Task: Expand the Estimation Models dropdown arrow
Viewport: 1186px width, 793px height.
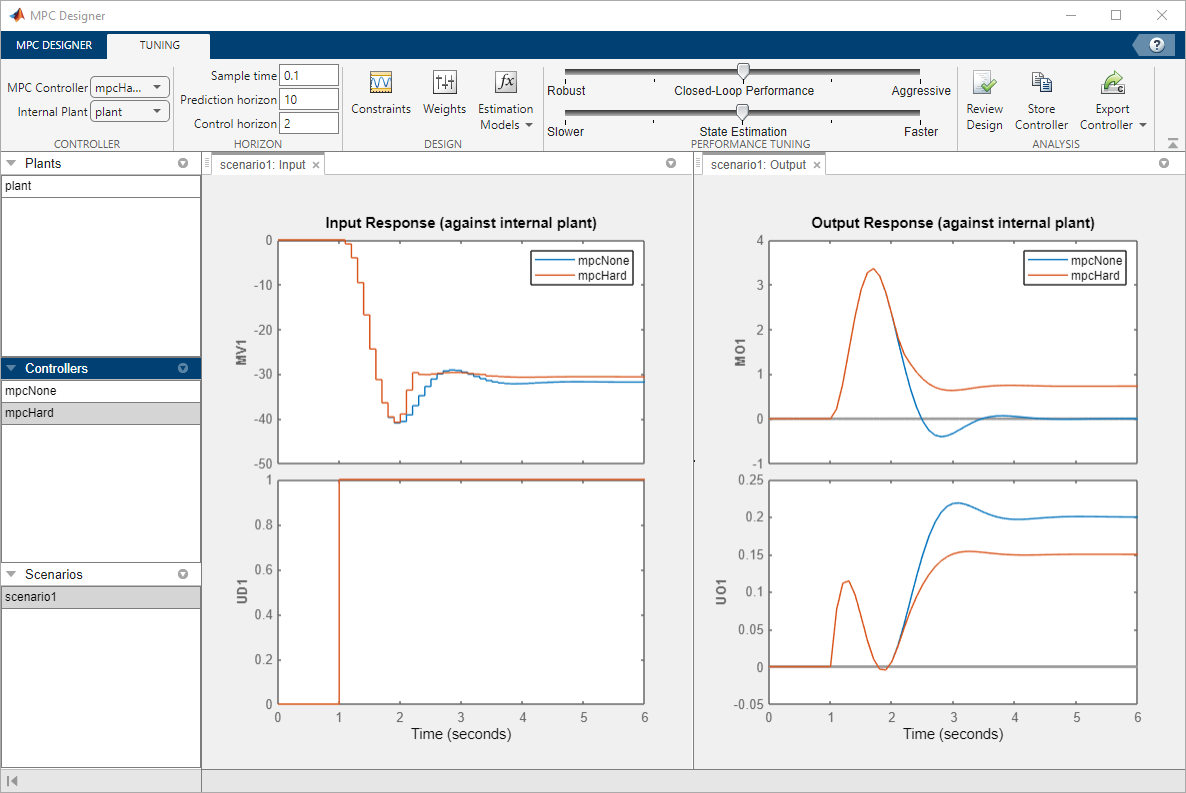Action: click(x=529, y=126)
